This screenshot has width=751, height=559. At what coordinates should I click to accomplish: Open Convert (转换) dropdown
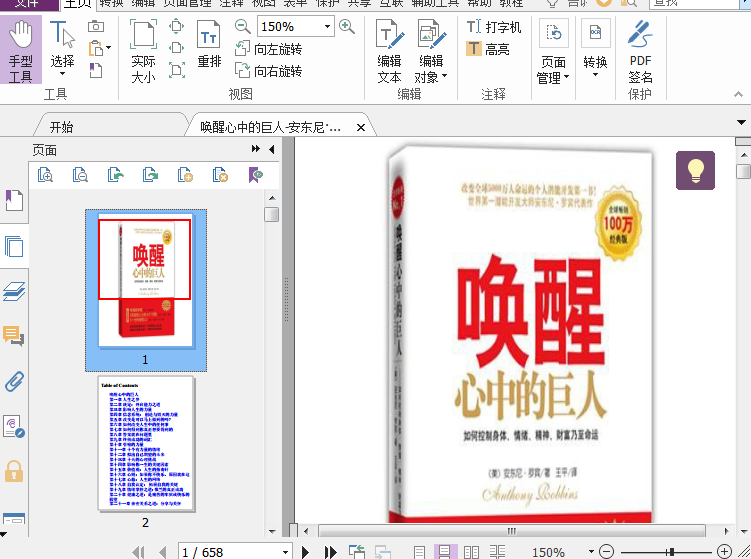[595, 48]
